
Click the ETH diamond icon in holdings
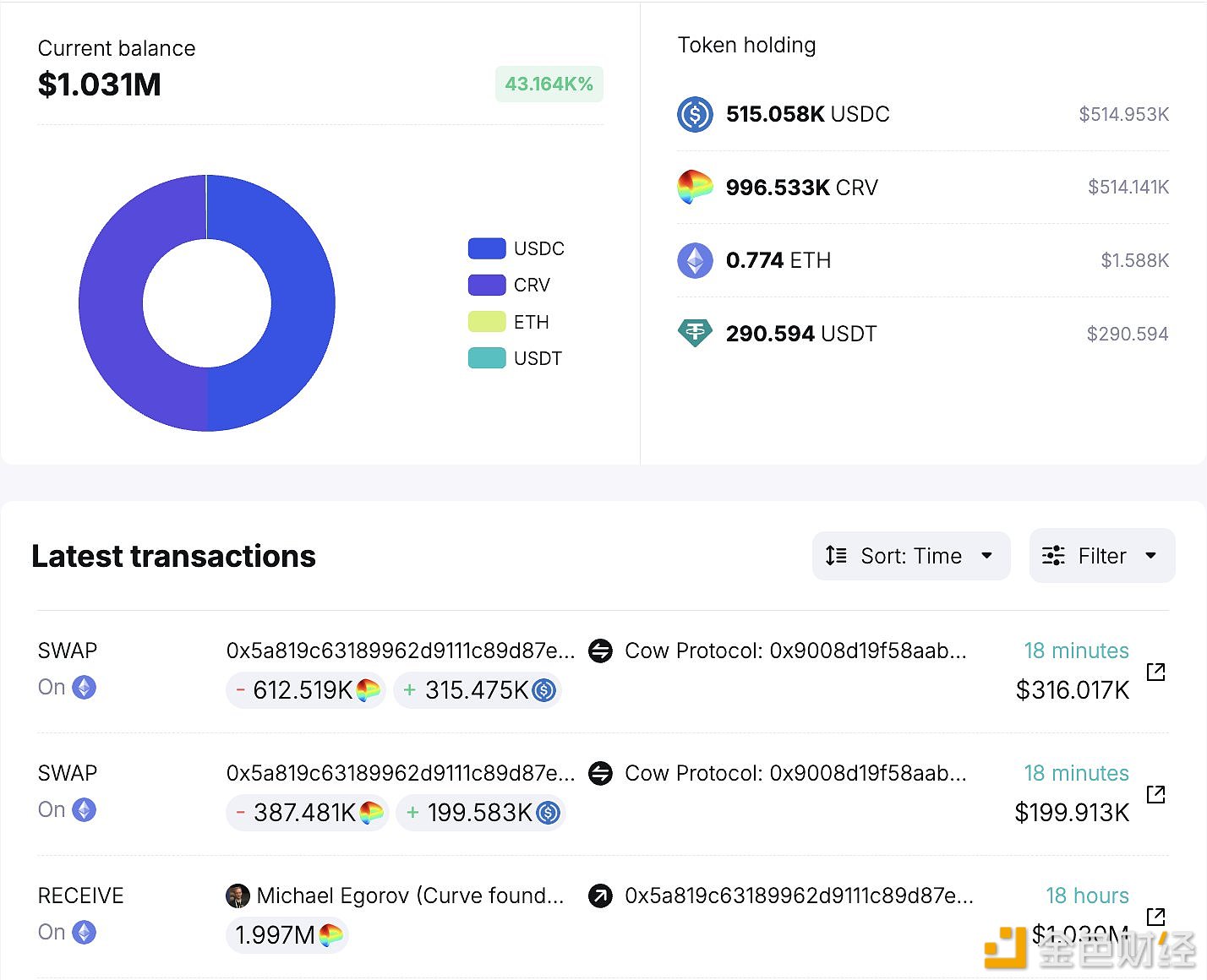coord(695,260)
